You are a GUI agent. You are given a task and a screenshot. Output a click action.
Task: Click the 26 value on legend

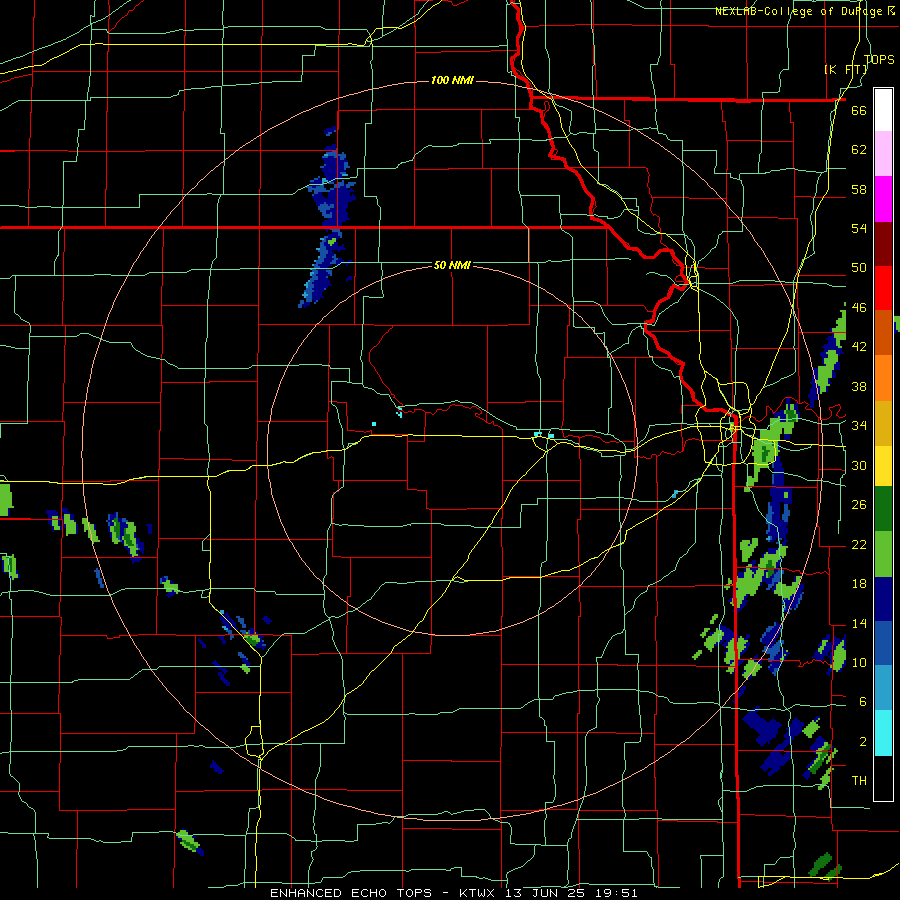click(859, 505)
